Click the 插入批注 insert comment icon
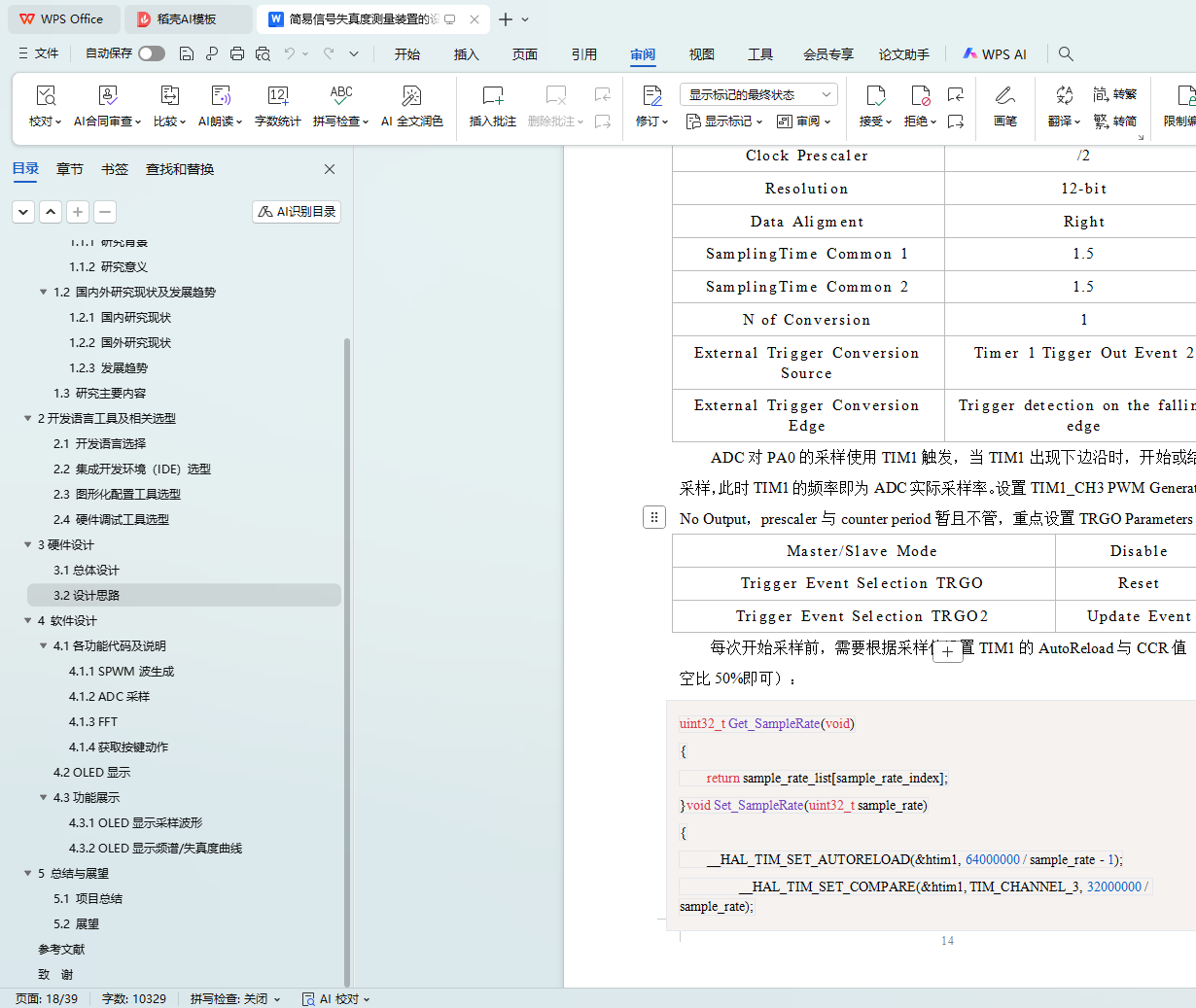Screen dimensions: 1196x1008 click(x=493, y=96)
